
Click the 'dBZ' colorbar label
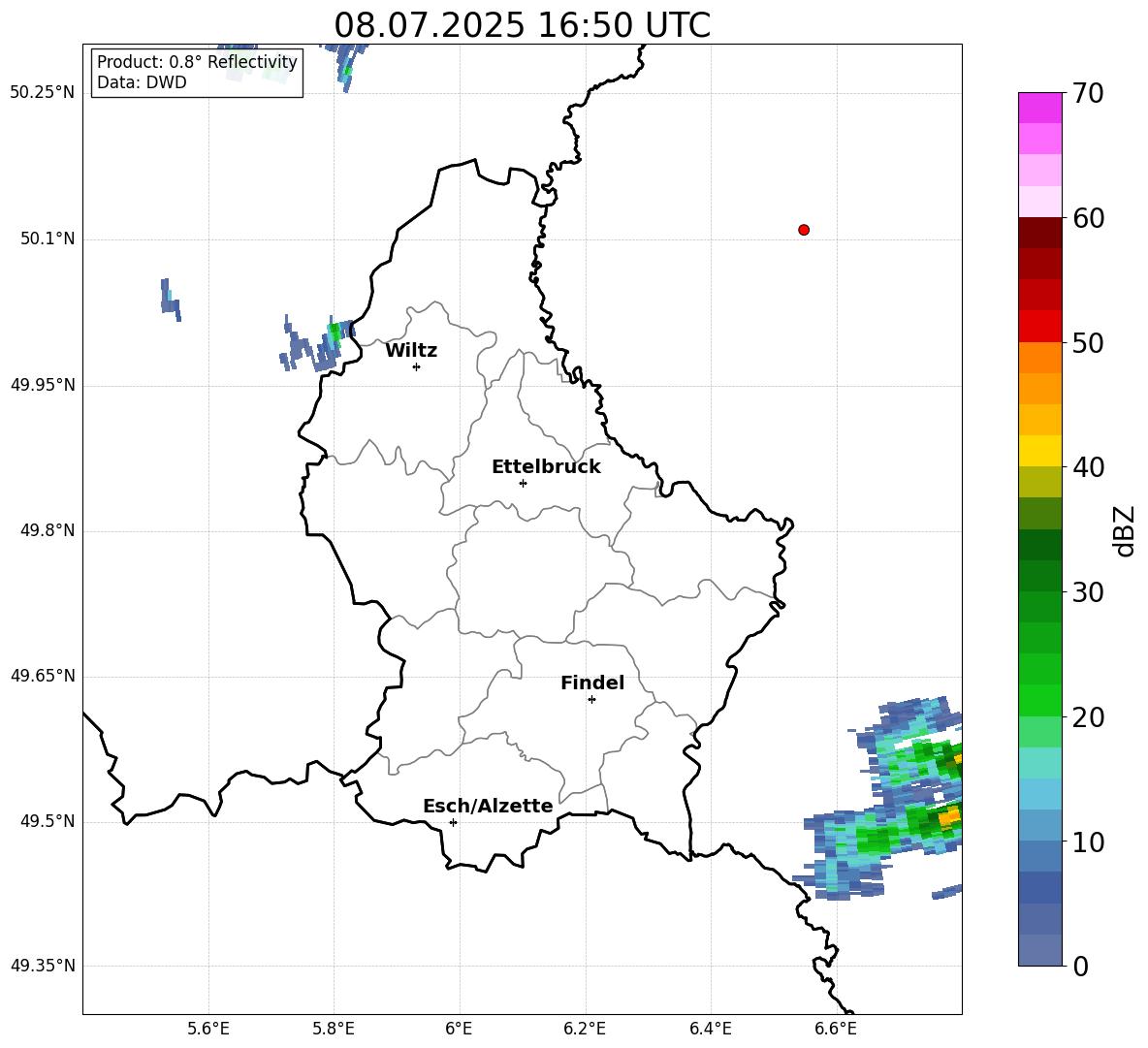(1123, 530)
